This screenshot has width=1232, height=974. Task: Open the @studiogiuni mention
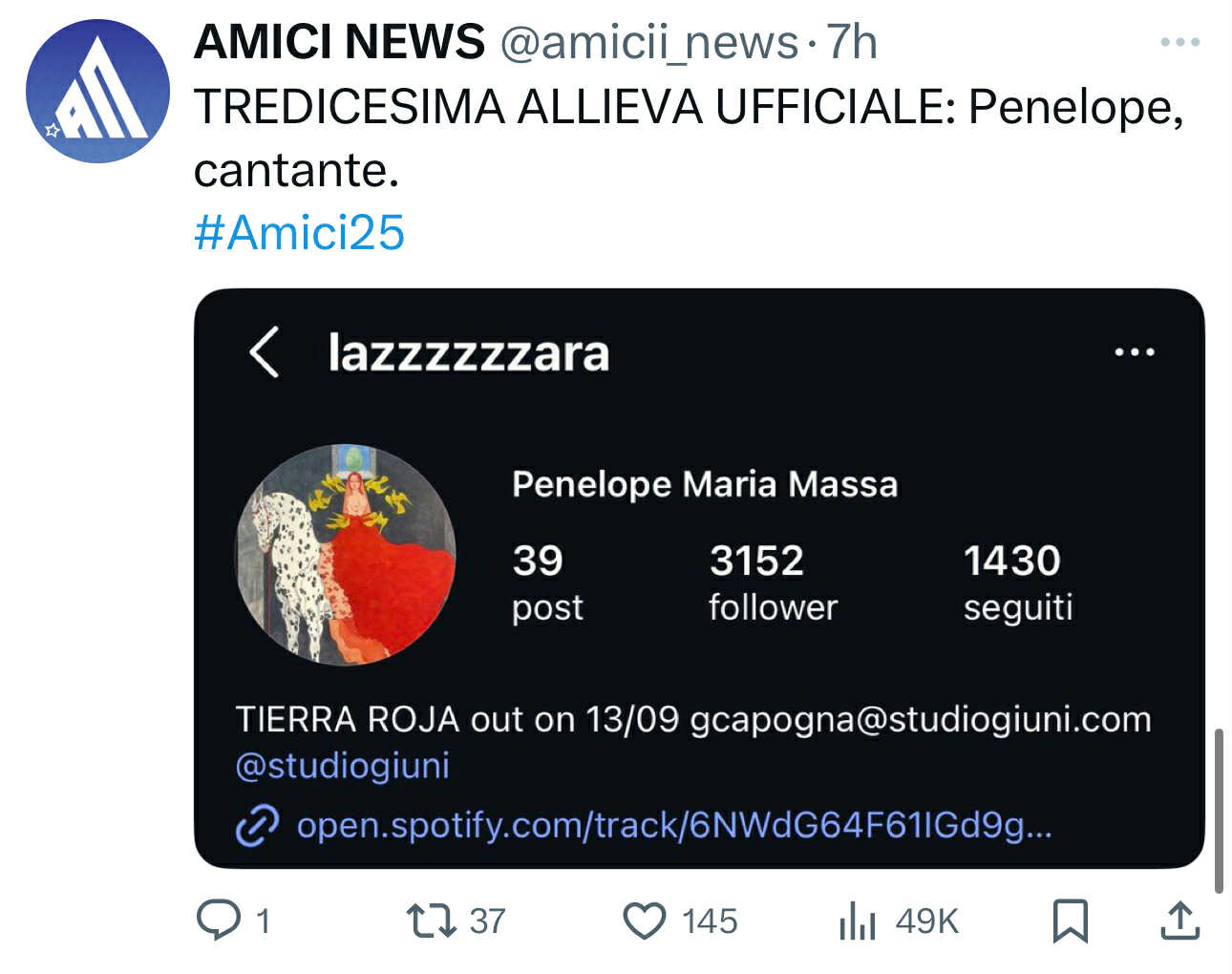click(342, 766)
